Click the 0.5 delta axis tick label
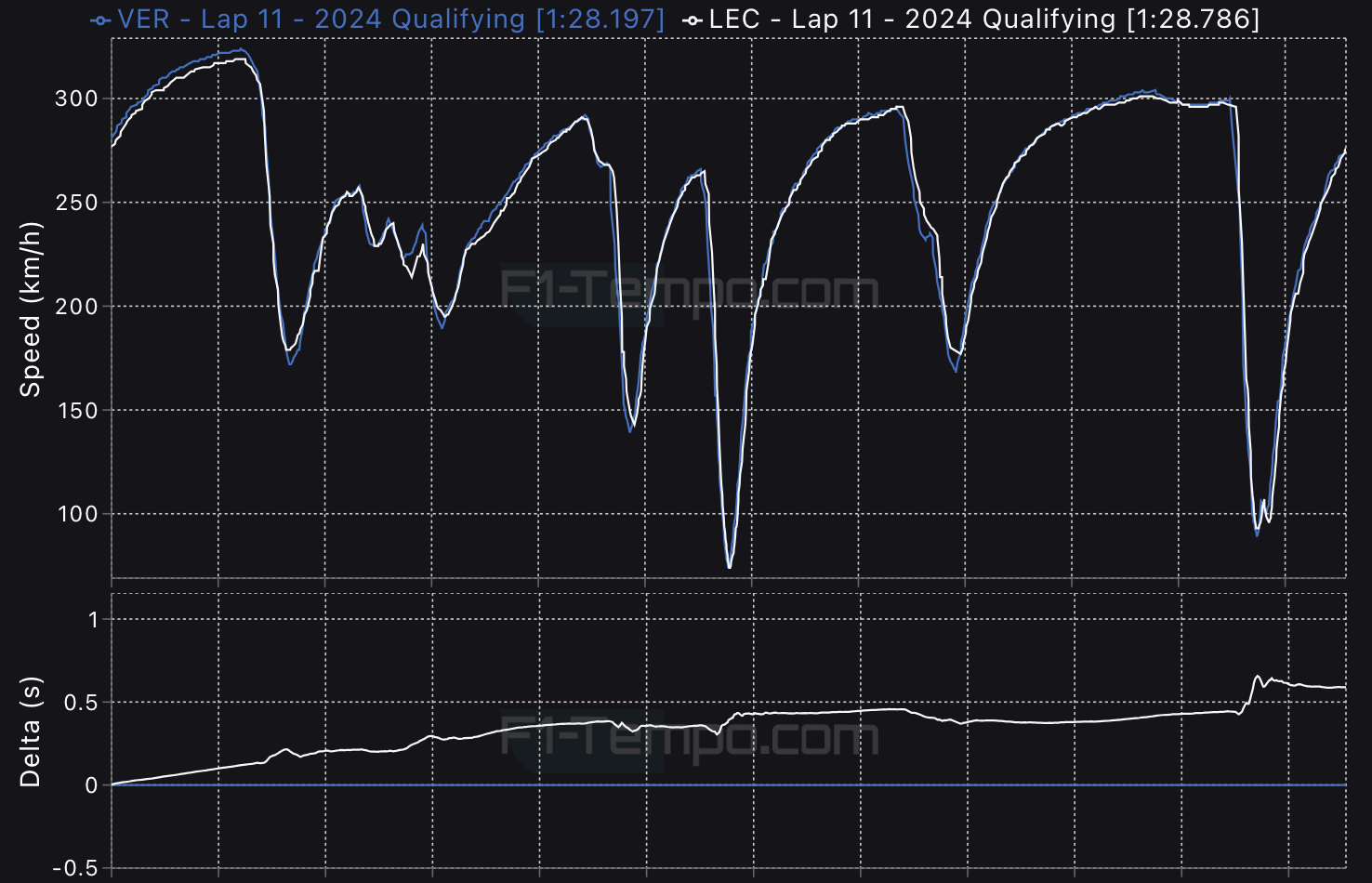The height and width of the screenshot is (883, 1372). 80,703
